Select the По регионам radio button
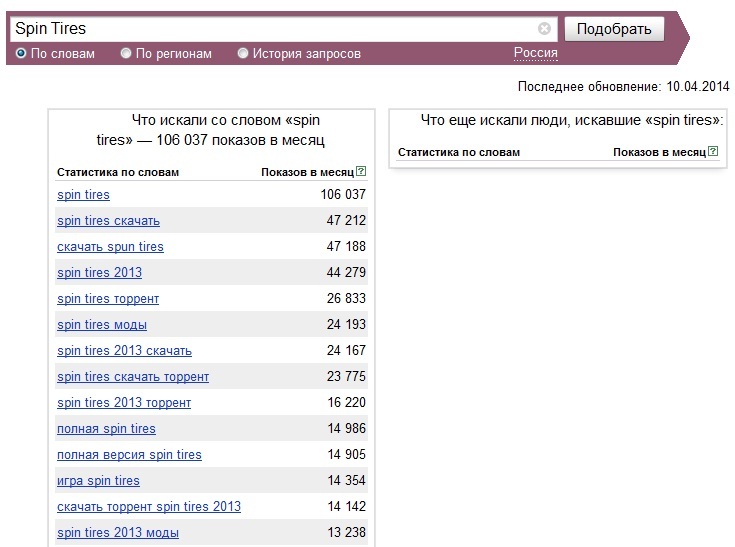735x547 pixels. pyautogui.click(x=126, y=53)
